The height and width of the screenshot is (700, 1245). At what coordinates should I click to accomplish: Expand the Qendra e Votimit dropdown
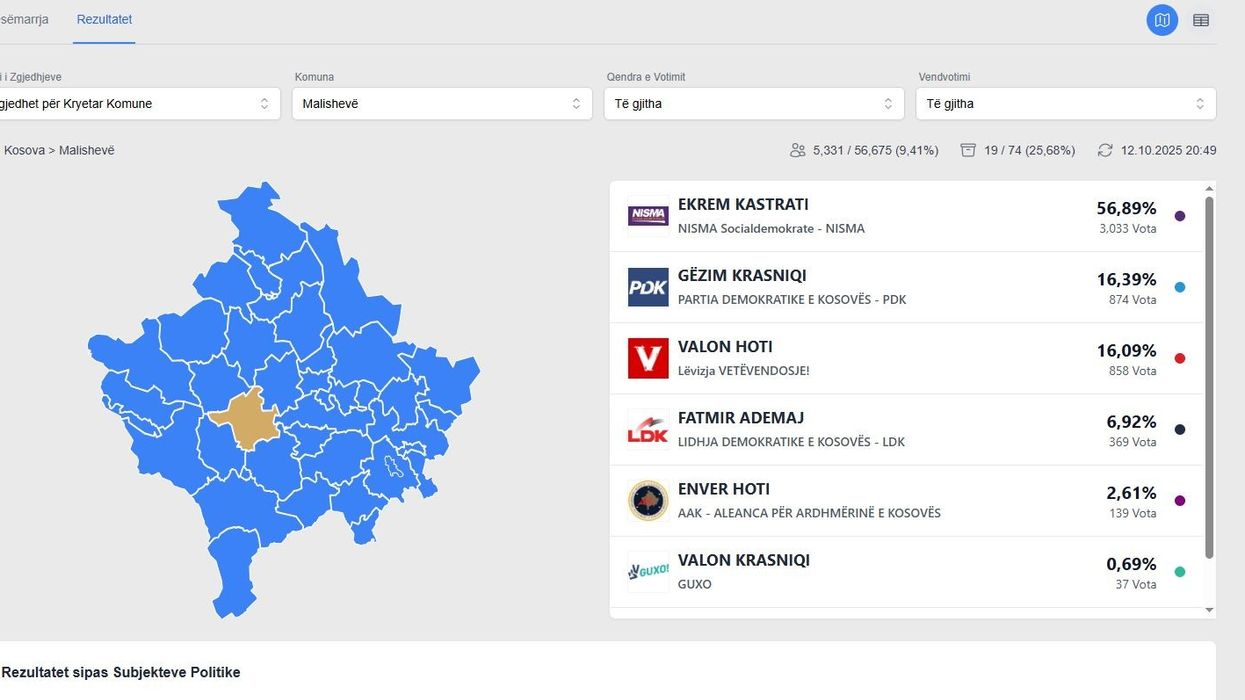754,103
